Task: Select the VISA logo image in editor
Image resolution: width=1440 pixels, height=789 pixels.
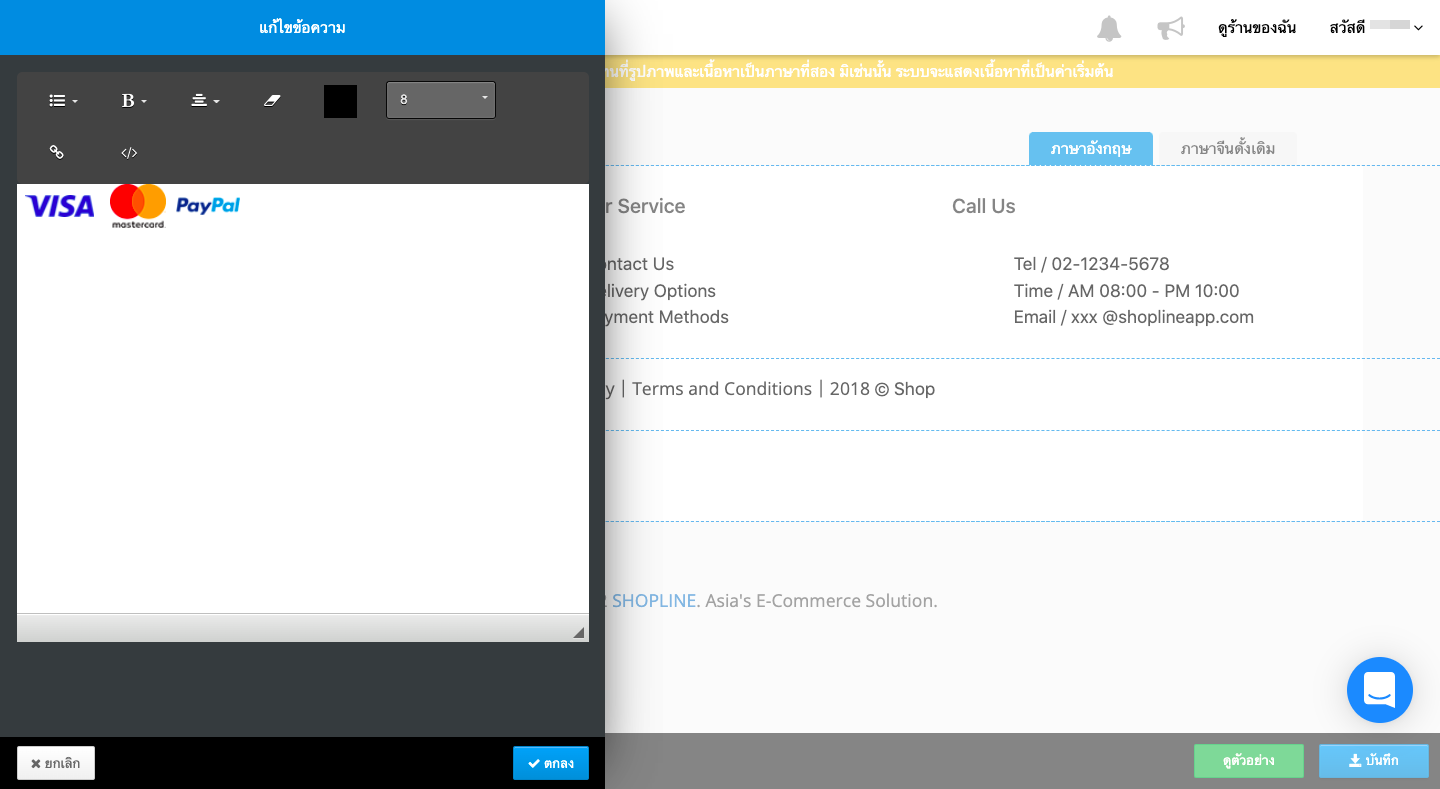Action: 60,206
